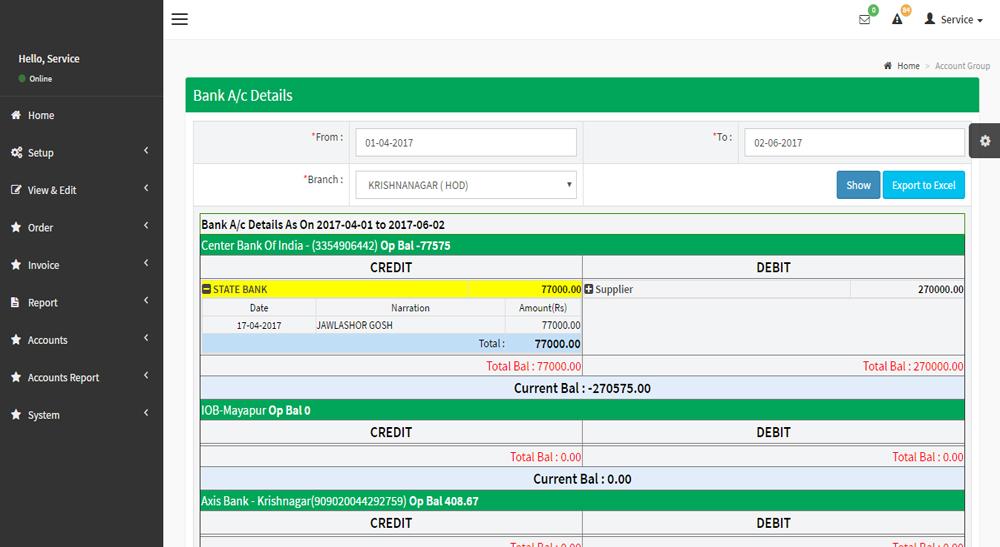Click the user avatar icon beside Service
The image size is (1000, 547).
[930, 18]
